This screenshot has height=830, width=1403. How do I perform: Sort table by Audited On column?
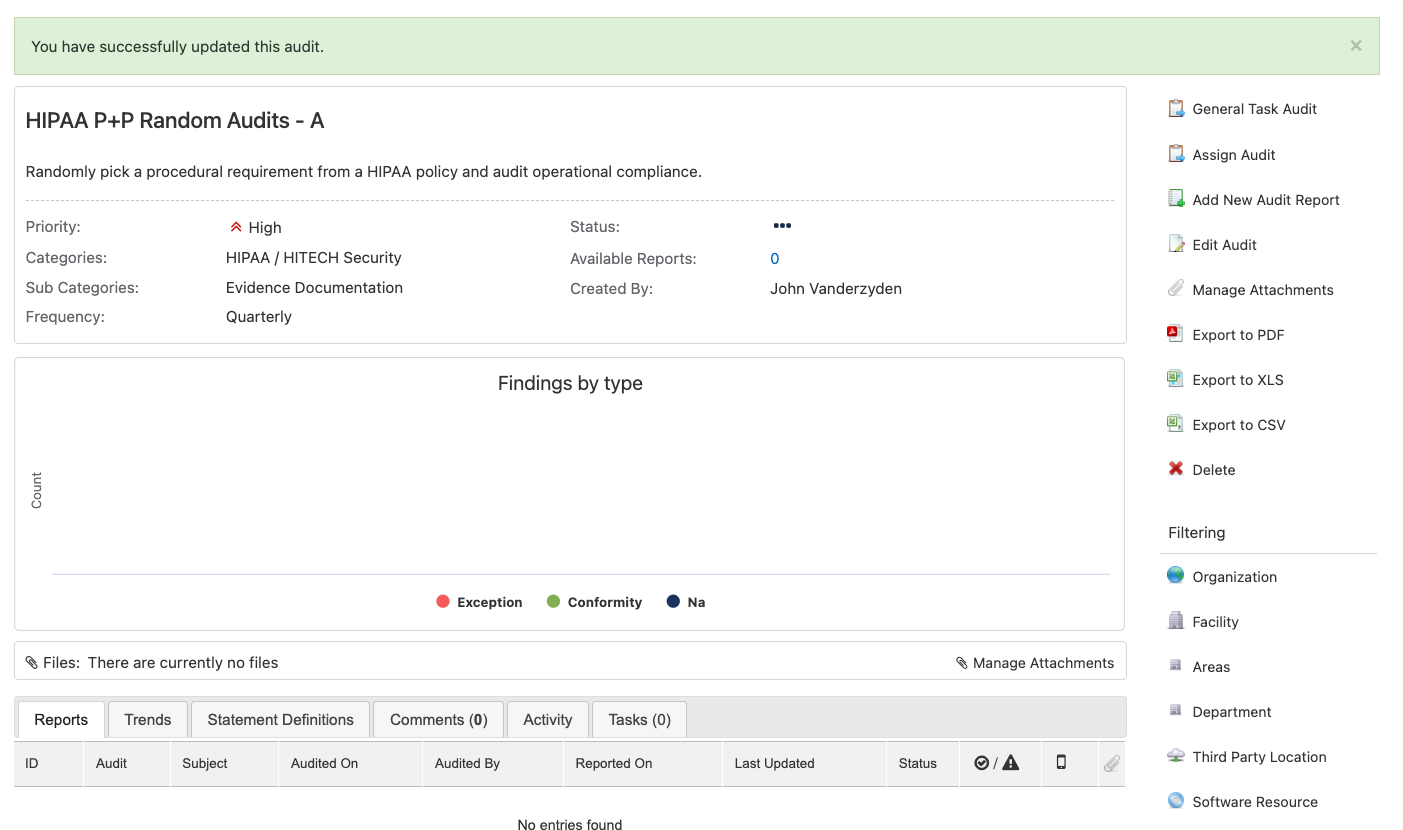coord(324,763)
